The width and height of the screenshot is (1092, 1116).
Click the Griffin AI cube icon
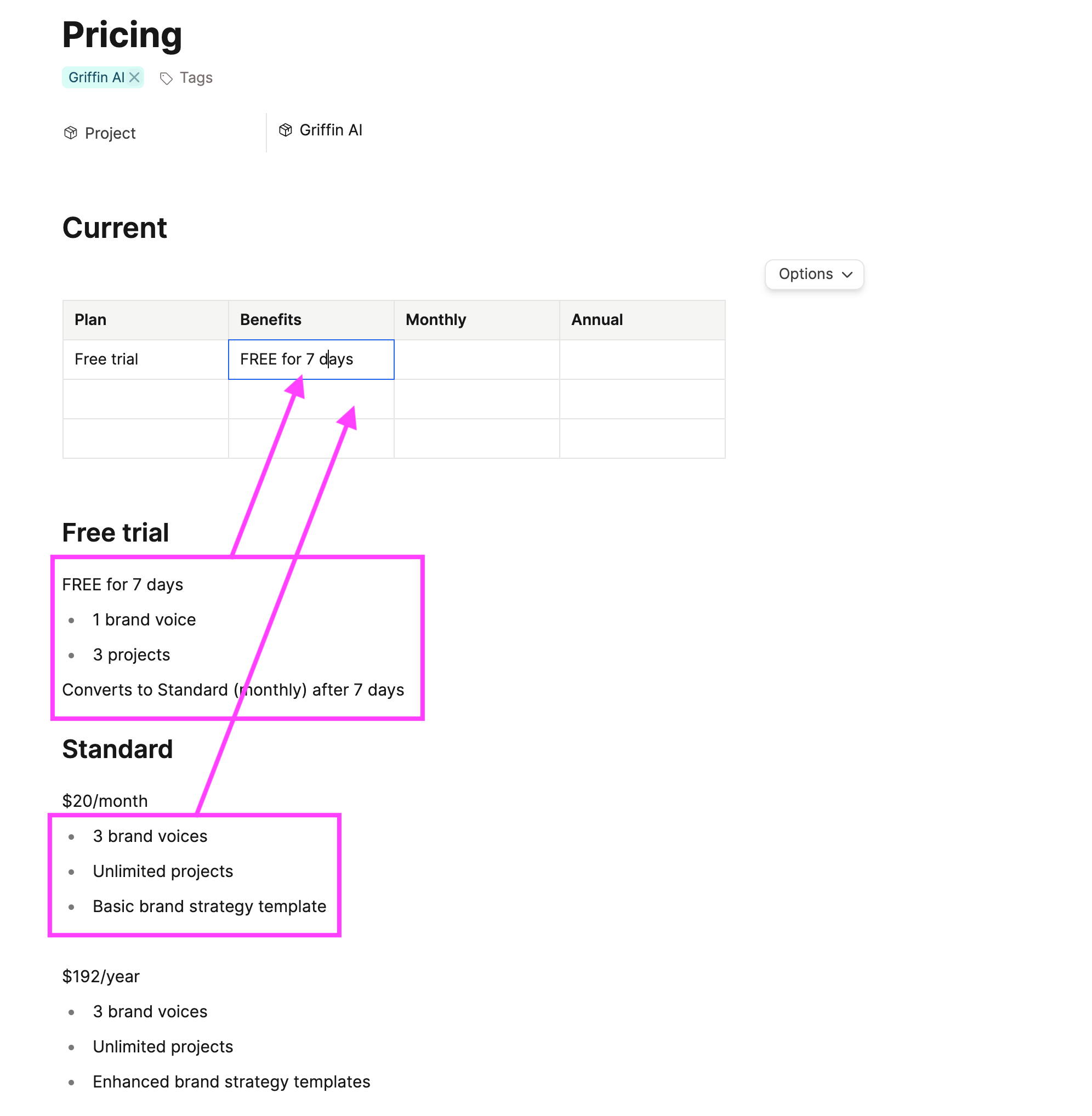[285, 130]
